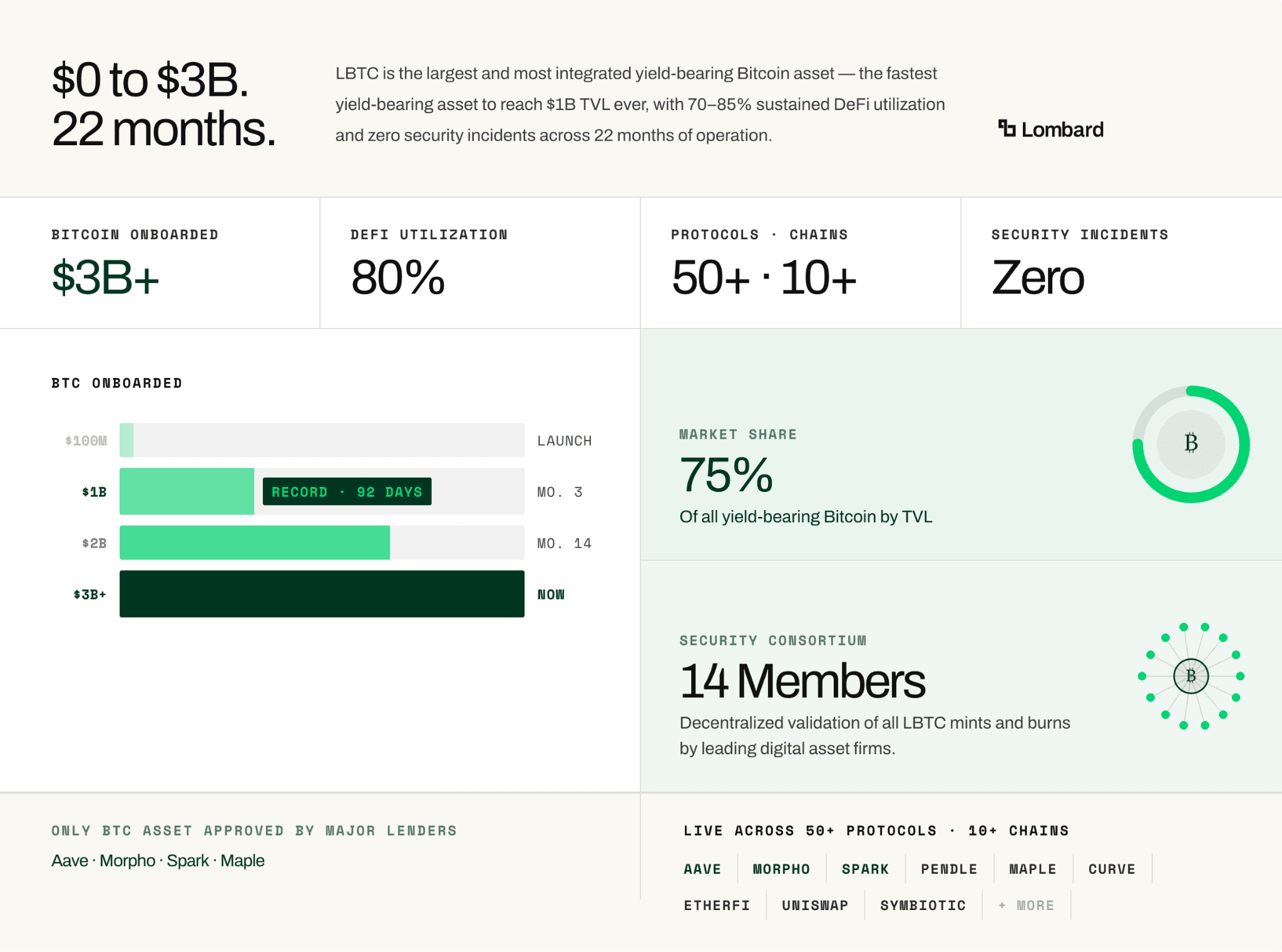Click 'ONLY BTC ASSET APPROVED BY MAJOR LENDERS'
The image size is (1282, 952).
tap(254, 831)
